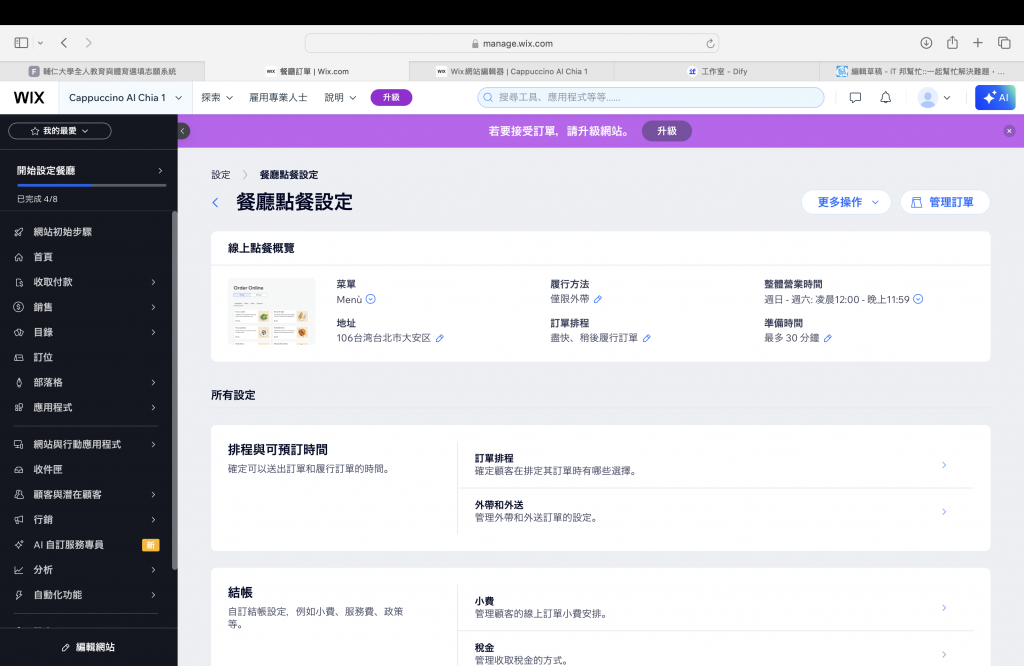Click the 管理訂單 button

pos(945,202)
